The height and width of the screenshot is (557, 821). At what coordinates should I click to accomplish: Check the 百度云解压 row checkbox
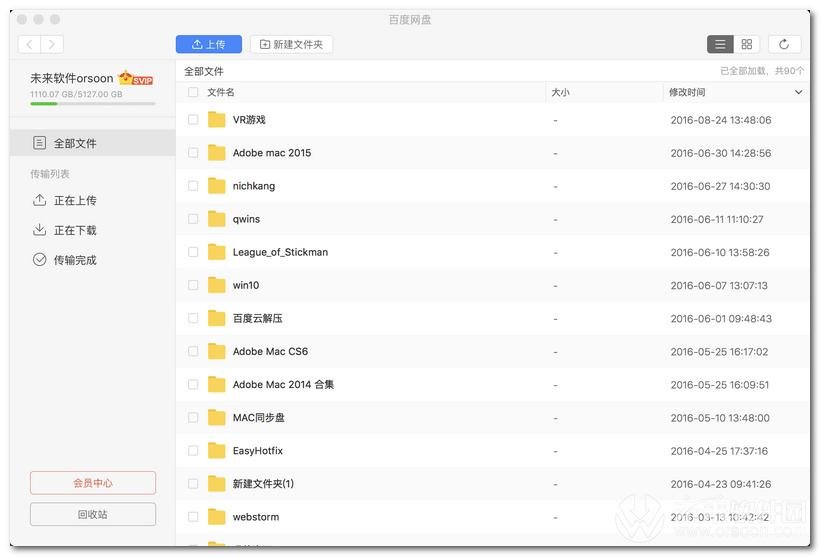point(193,318)
